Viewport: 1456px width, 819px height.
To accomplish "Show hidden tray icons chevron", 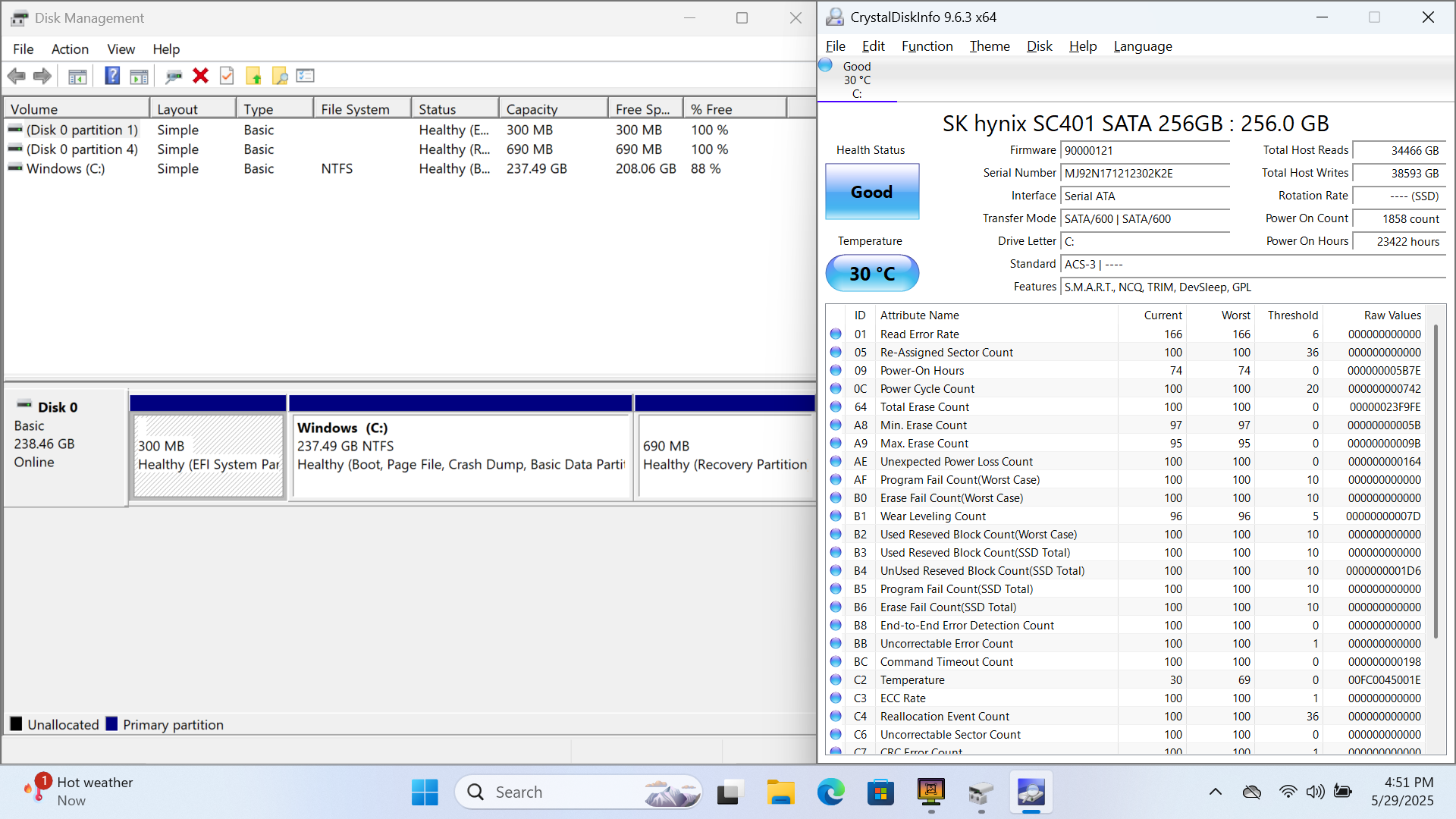I will tap(1216, 792).
